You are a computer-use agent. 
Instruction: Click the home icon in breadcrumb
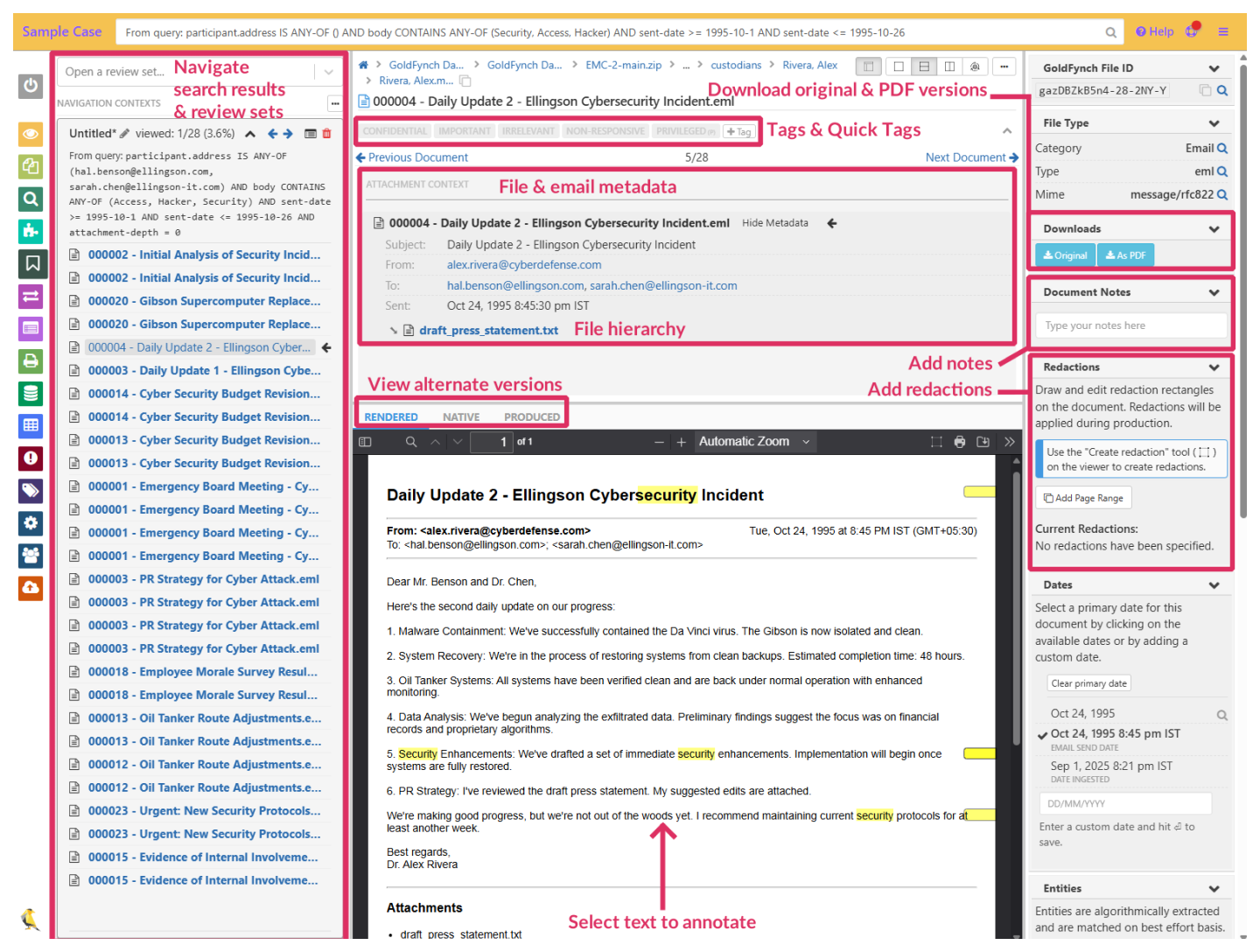click(x=363, y=65)
